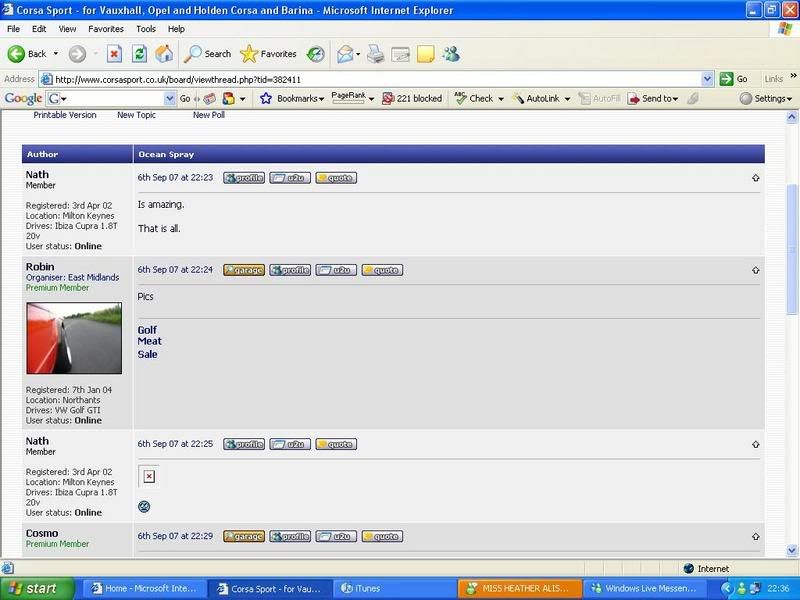Expand the address bar URL dropdown
The width and height of the screenshot is (800, 600).
point(708,79)
